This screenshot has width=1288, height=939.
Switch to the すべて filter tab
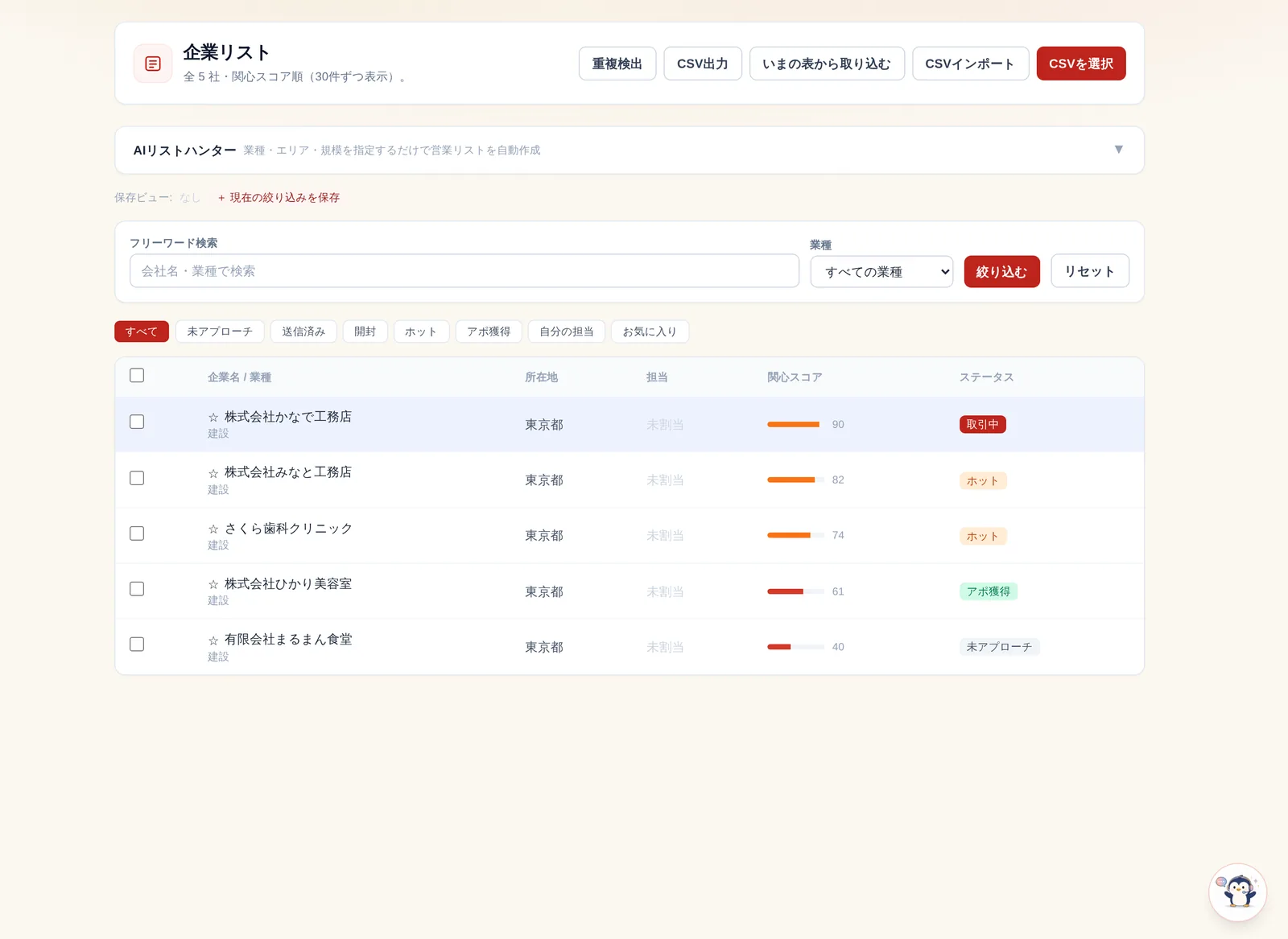point(142,332)
